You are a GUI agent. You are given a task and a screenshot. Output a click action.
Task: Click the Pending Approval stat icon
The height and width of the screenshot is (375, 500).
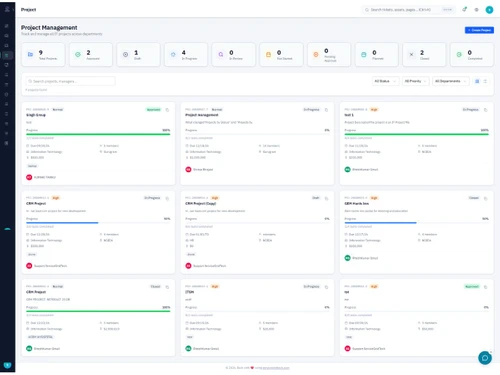pos(316,54)
